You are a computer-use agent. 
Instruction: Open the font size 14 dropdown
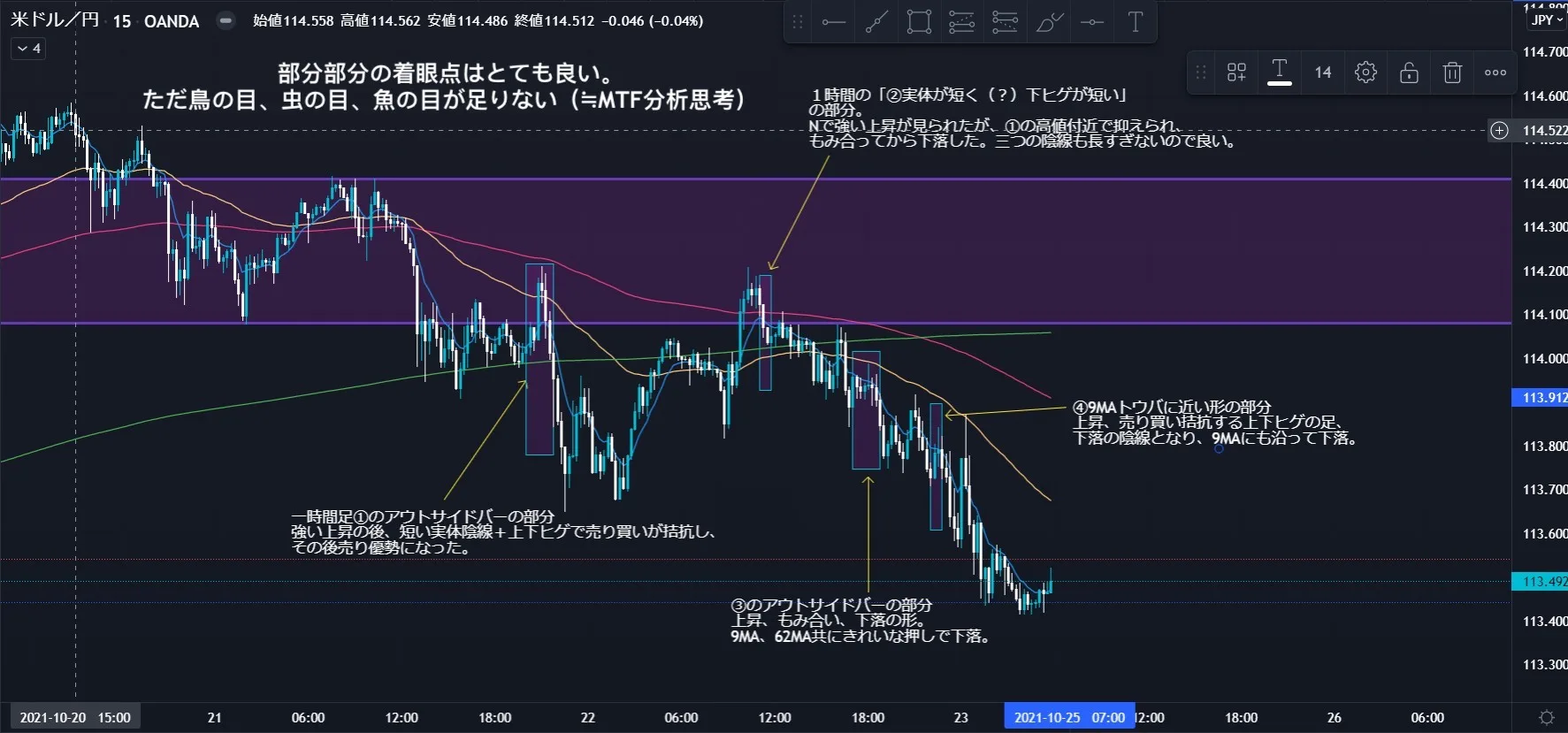1322,73
